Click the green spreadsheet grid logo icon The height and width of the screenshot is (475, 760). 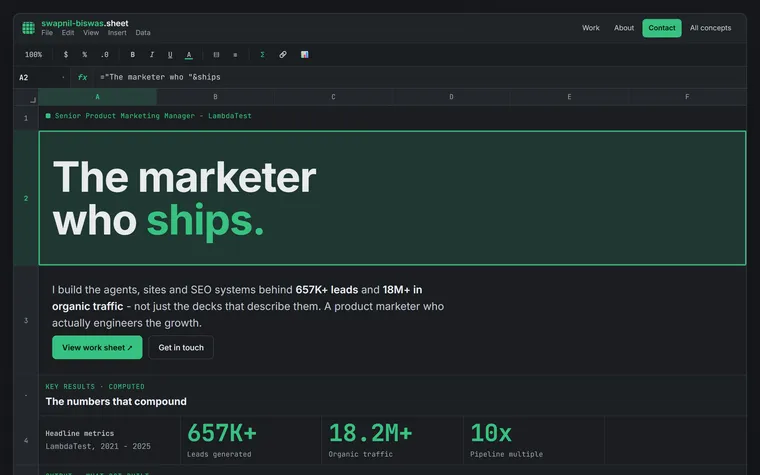29,28
